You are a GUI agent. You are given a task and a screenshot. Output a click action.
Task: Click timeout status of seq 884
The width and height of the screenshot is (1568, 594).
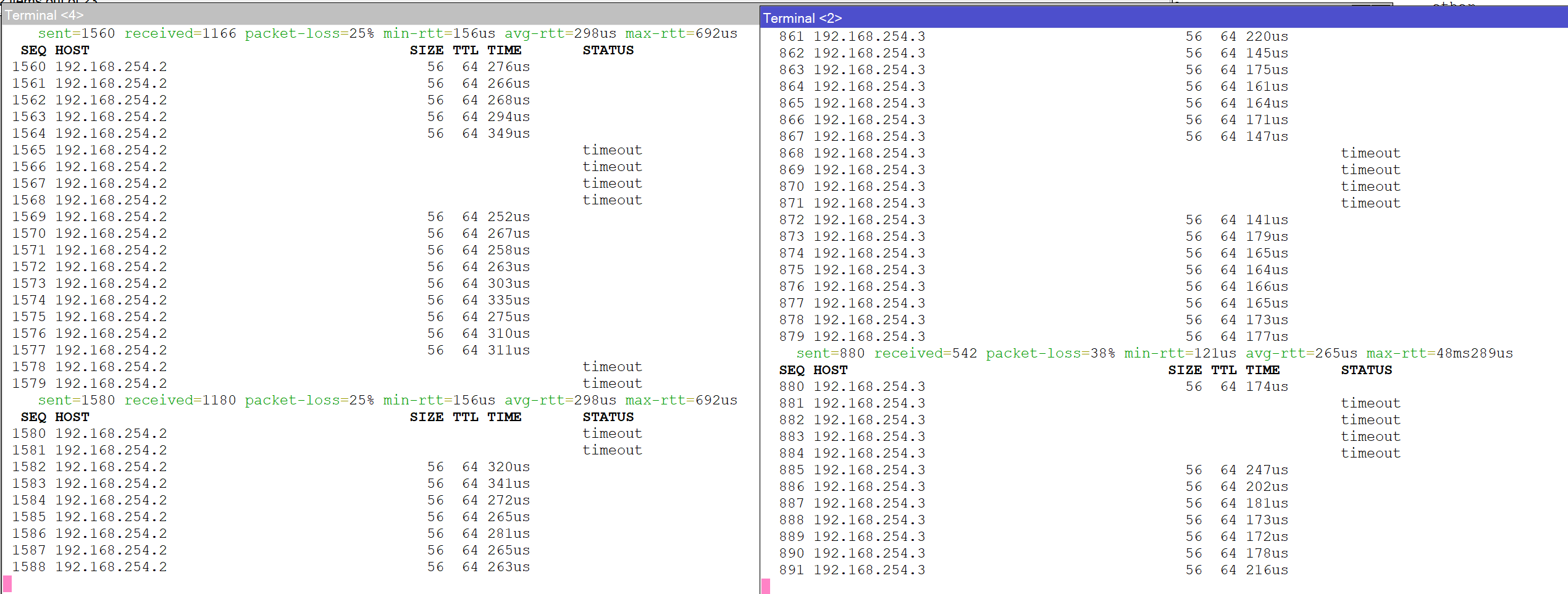[x=1370, y=453]
